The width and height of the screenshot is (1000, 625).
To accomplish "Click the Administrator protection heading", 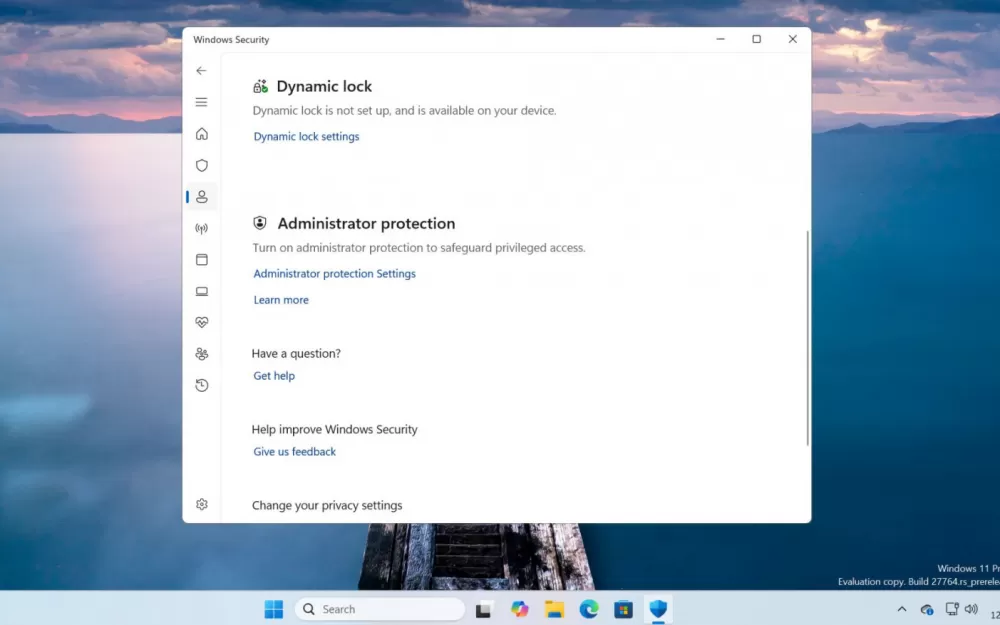I will pos(366,223).
